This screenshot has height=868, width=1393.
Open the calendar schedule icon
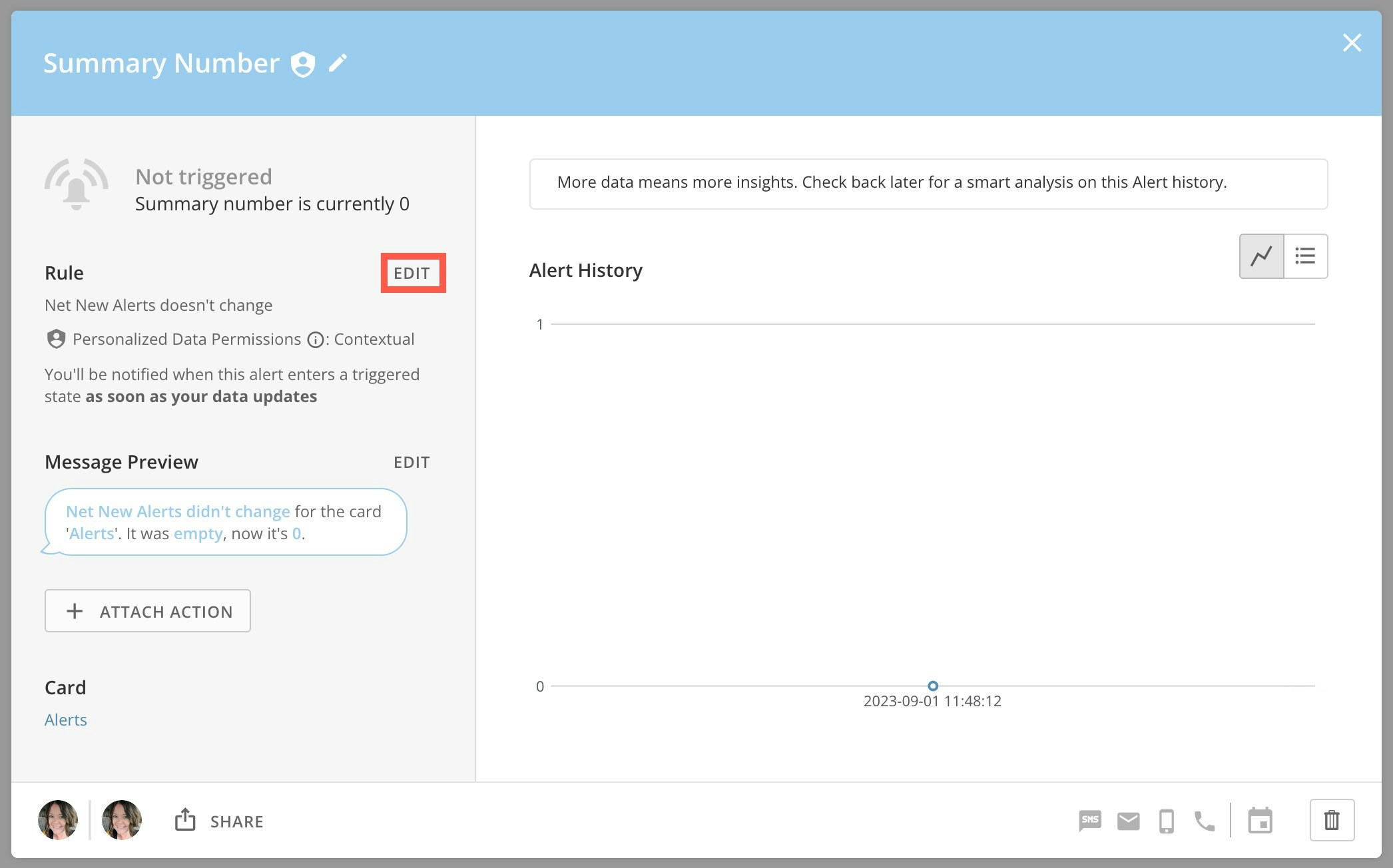(1260, 821)
